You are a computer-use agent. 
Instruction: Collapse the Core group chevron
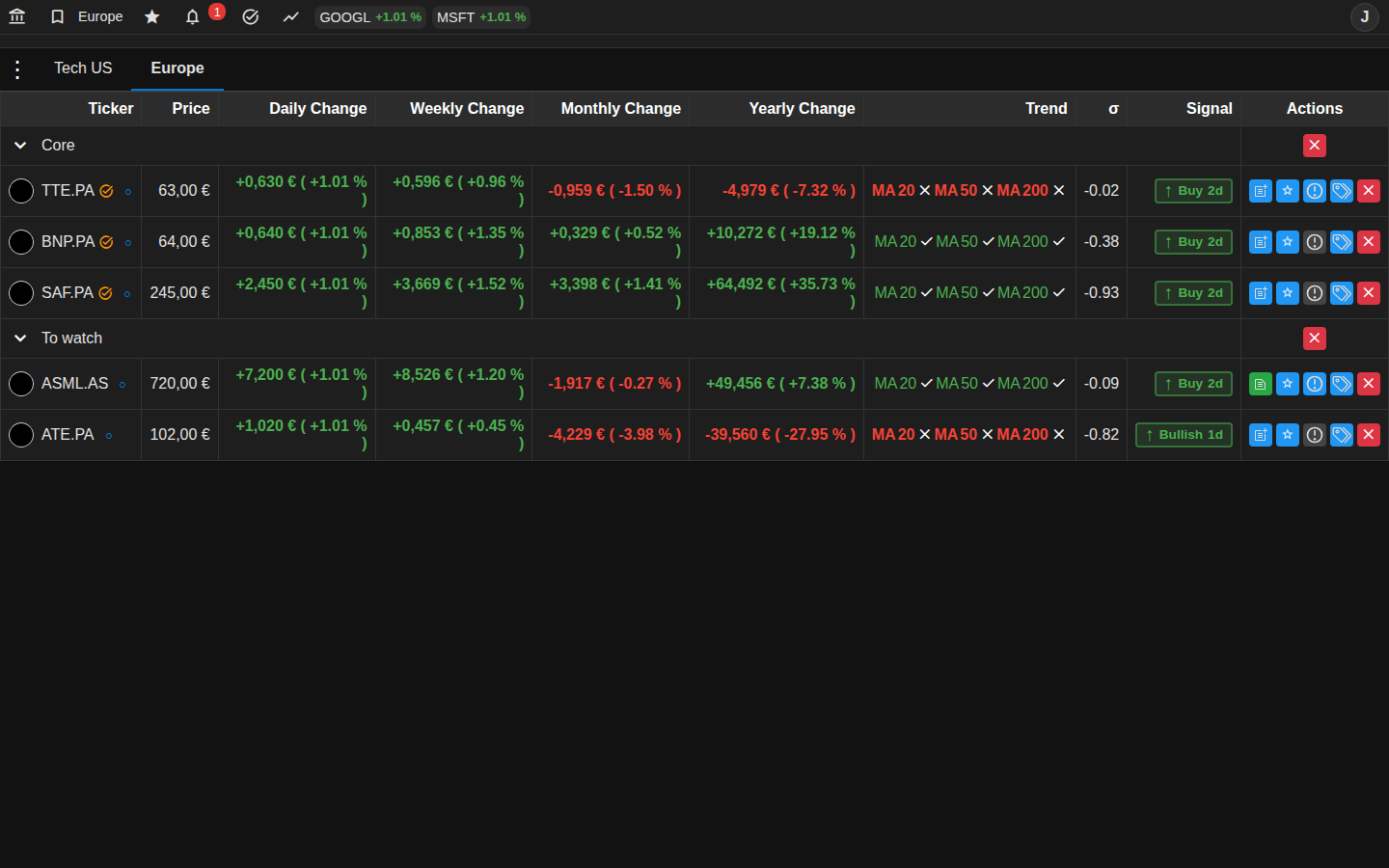tap(20, 146)
